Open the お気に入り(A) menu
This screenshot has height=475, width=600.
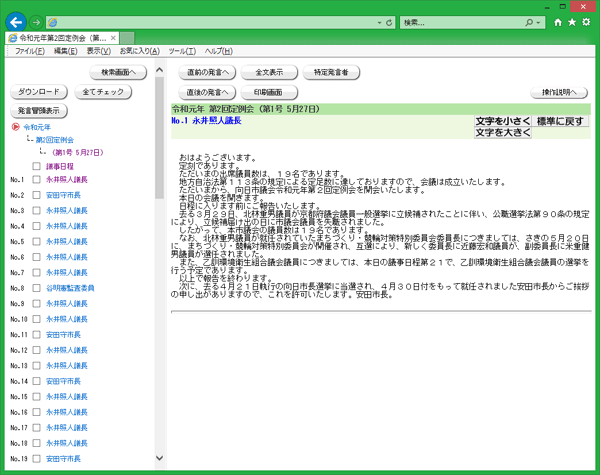point(140,51)
